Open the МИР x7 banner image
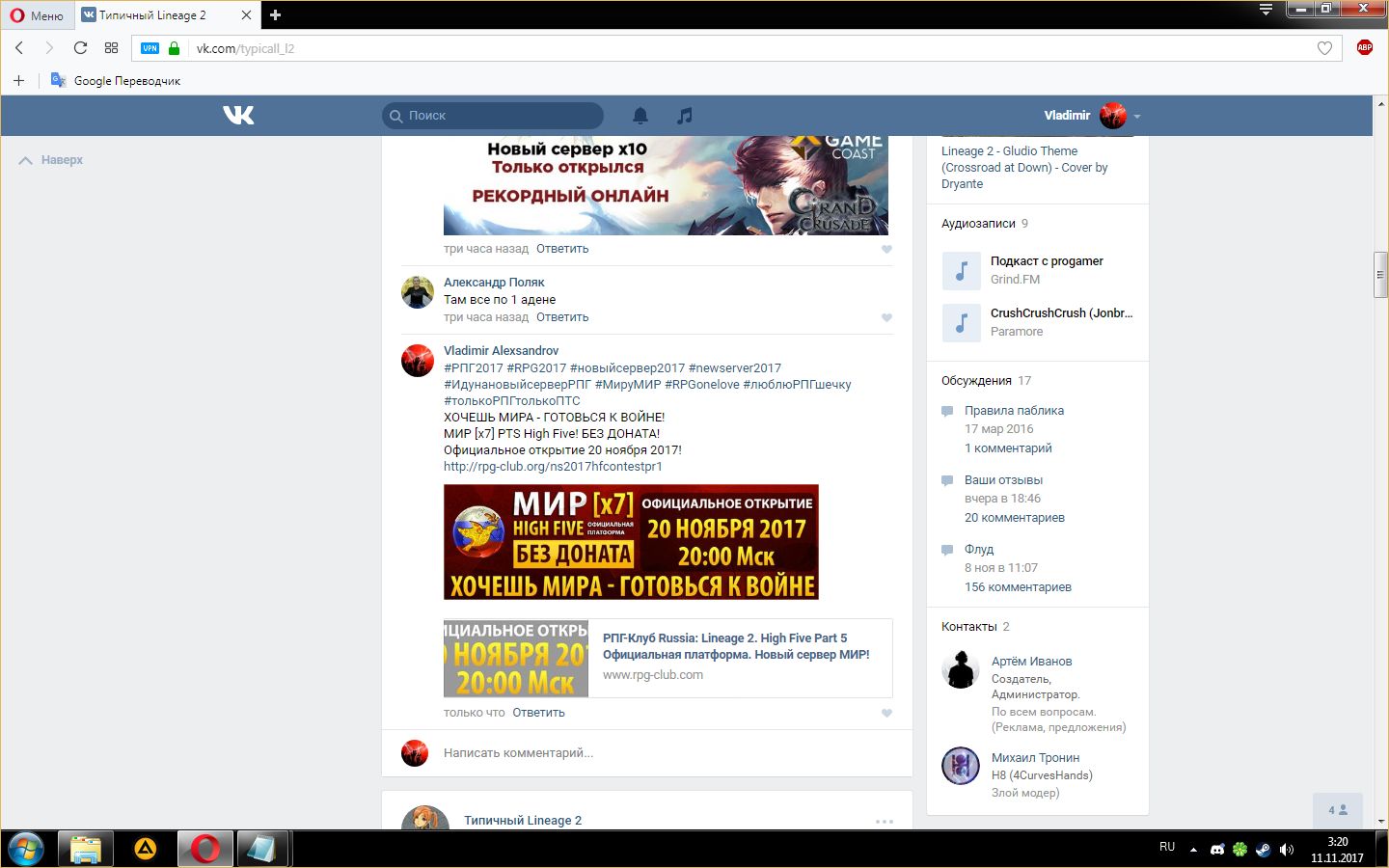 631,542
